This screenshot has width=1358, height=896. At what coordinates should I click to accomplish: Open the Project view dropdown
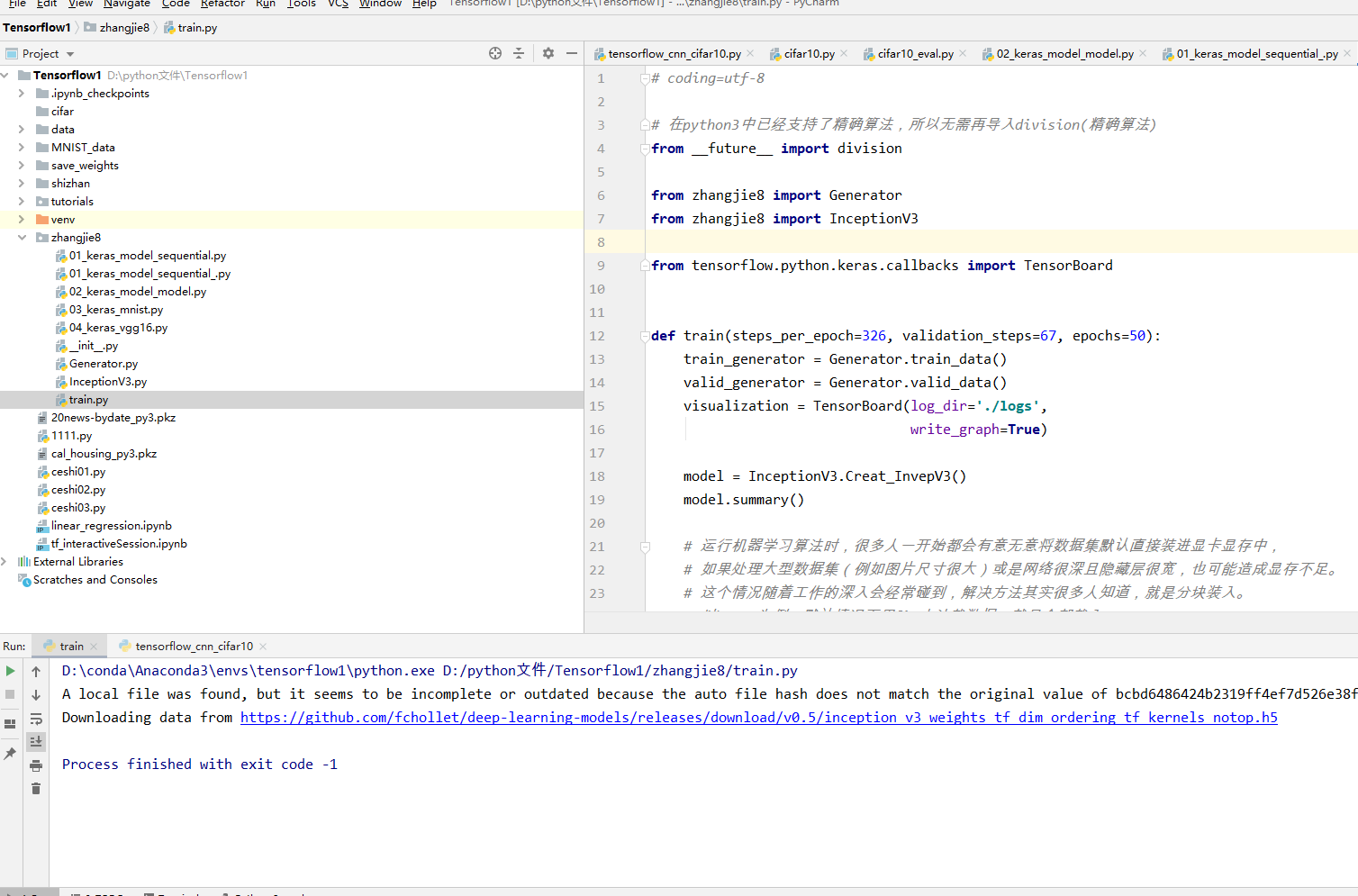click(70, 54)
